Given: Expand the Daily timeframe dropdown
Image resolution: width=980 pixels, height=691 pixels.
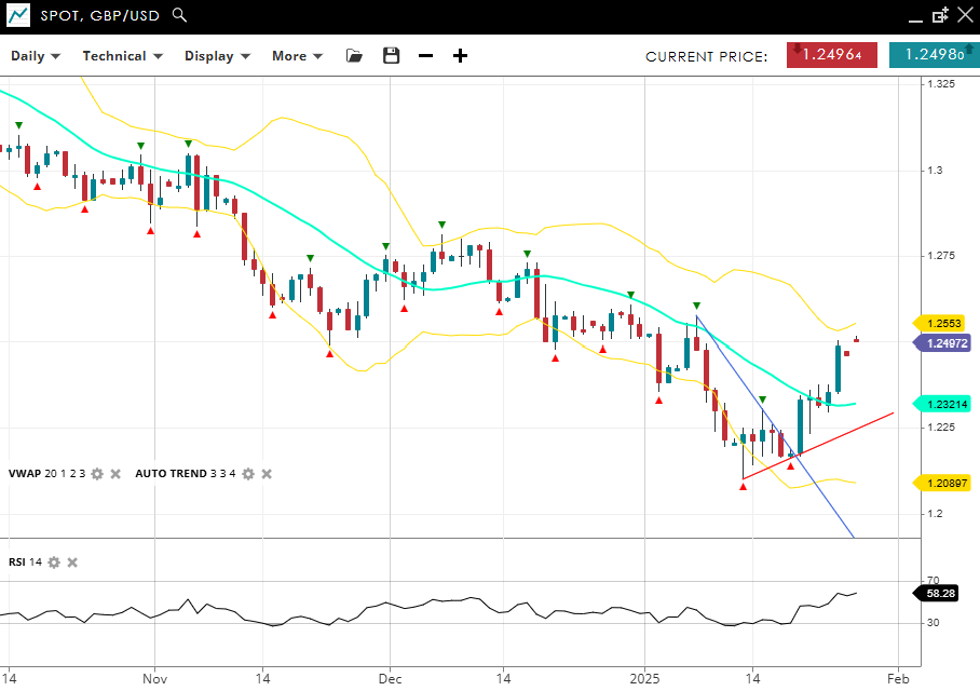Looking at the screenshot, I should (35, 56).
